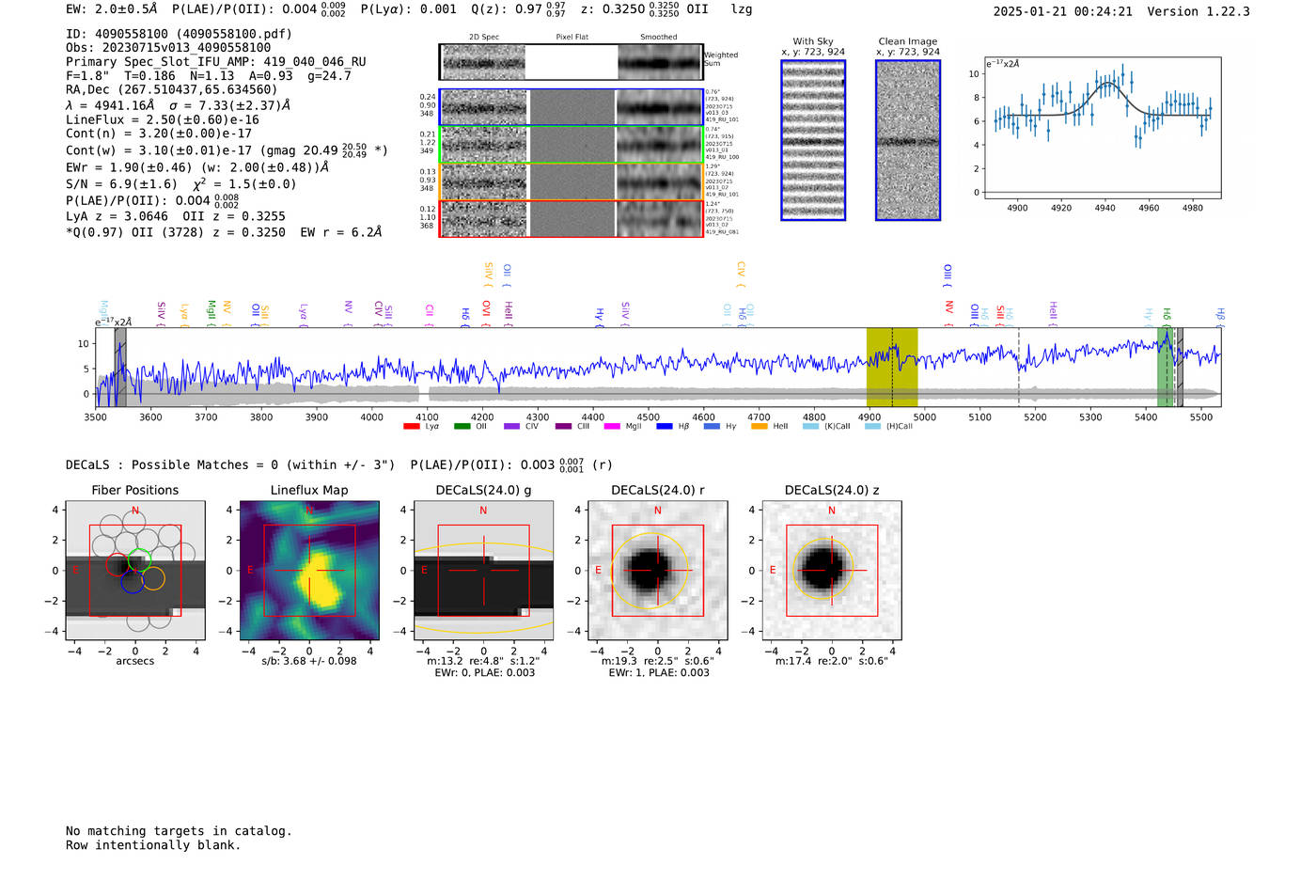Click the header P(Lyα): 0.001 value
This screenshot has width=1316, height=896.
point(409,9)
